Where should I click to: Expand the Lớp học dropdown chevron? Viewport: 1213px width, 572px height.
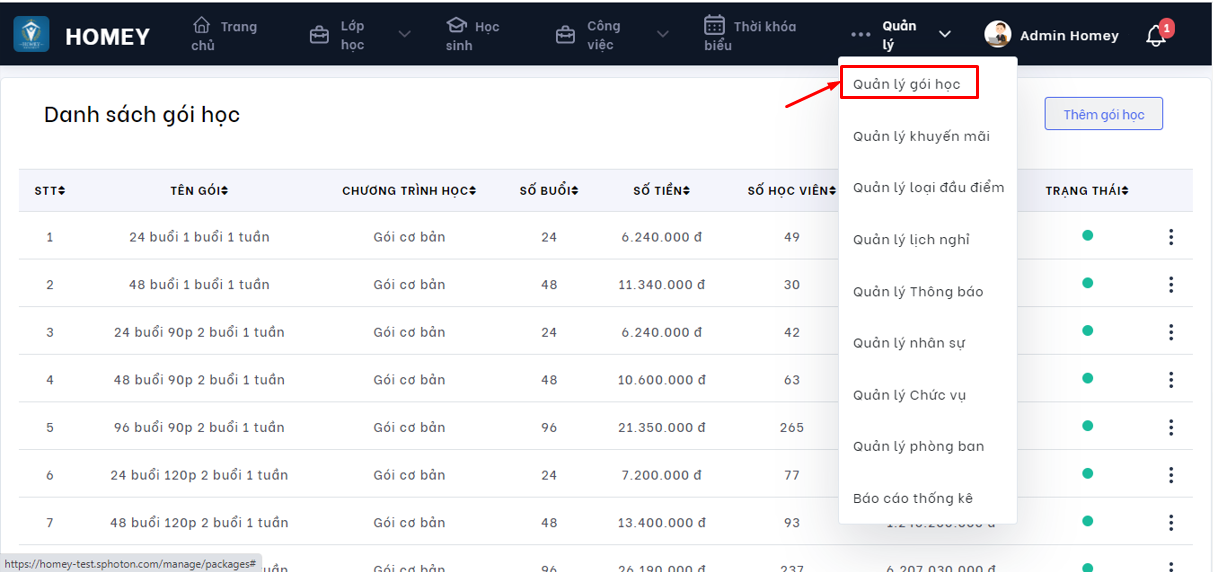[x=404, y=35]
